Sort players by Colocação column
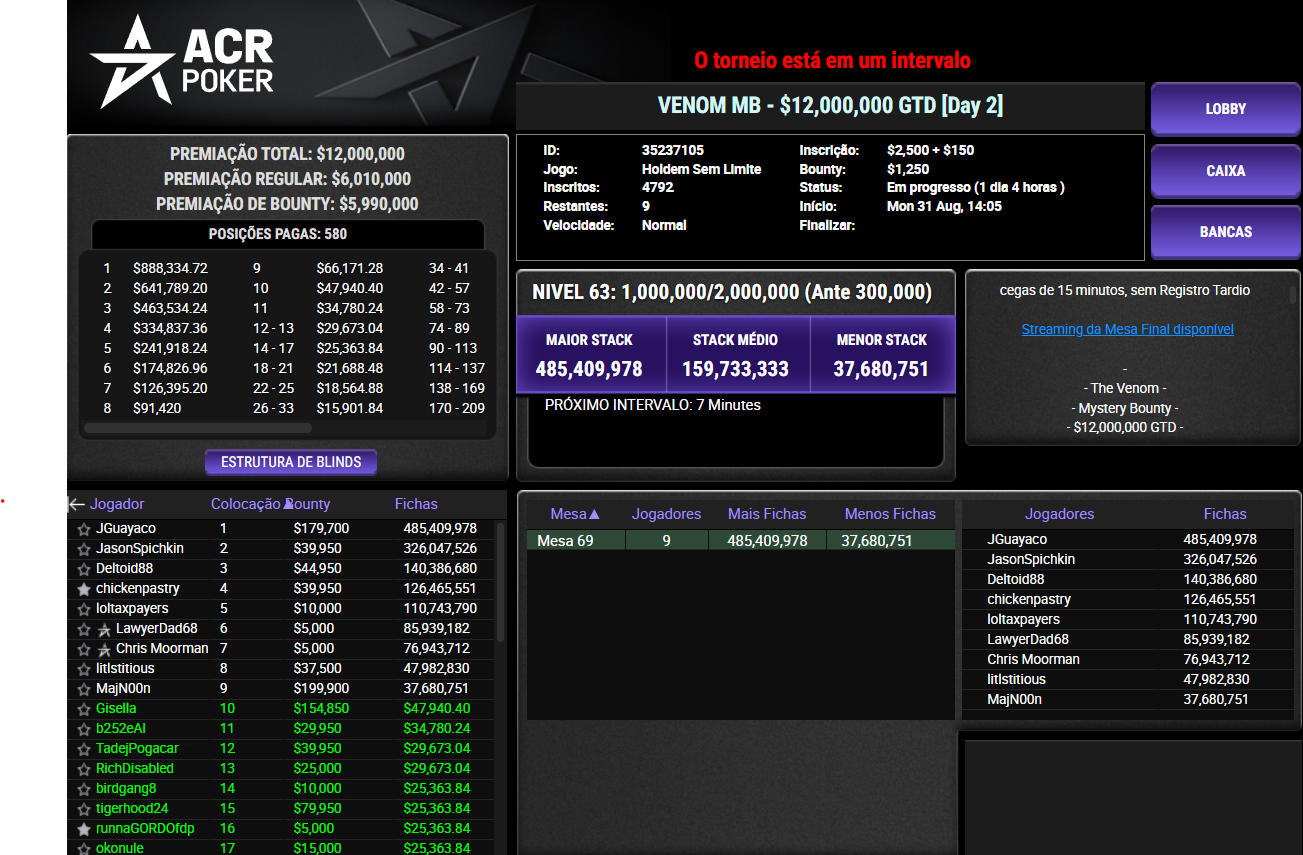 coord(246,504)
